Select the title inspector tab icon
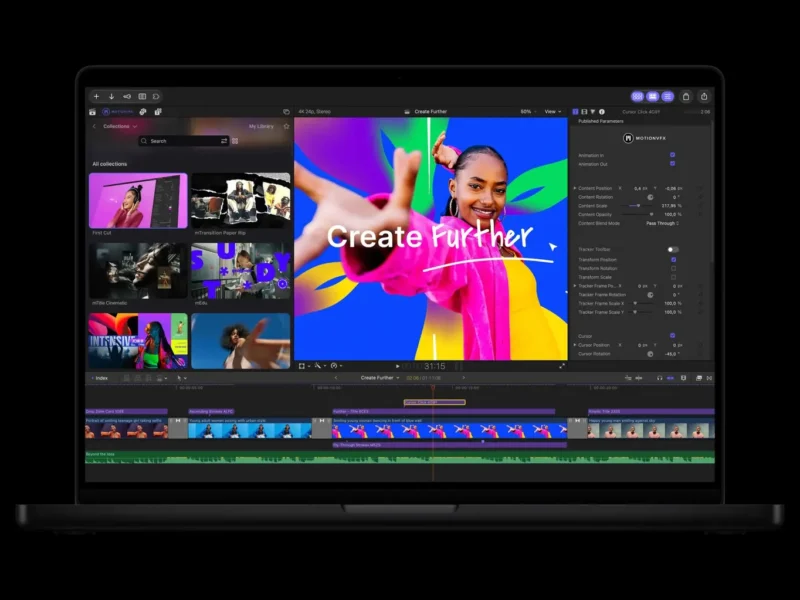 coord(576,112)
